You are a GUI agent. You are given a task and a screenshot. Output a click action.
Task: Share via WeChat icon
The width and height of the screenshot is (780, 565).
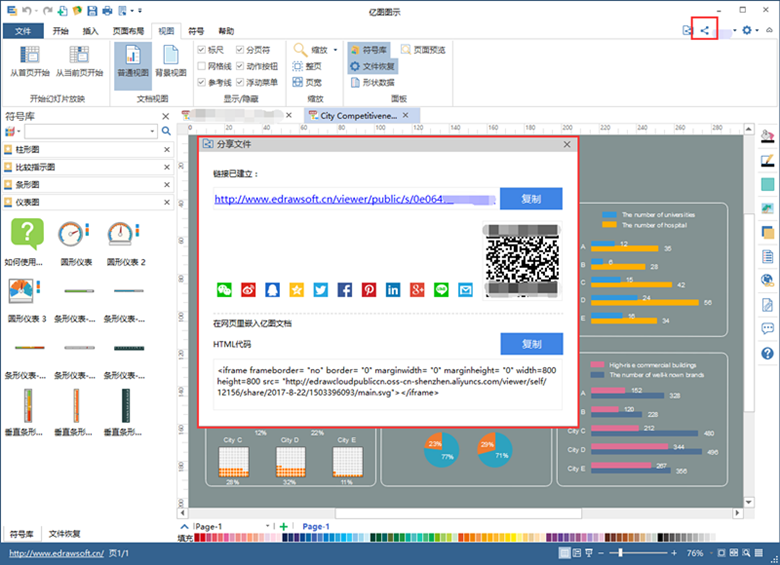pyautogui.click(x=224, y=290)
